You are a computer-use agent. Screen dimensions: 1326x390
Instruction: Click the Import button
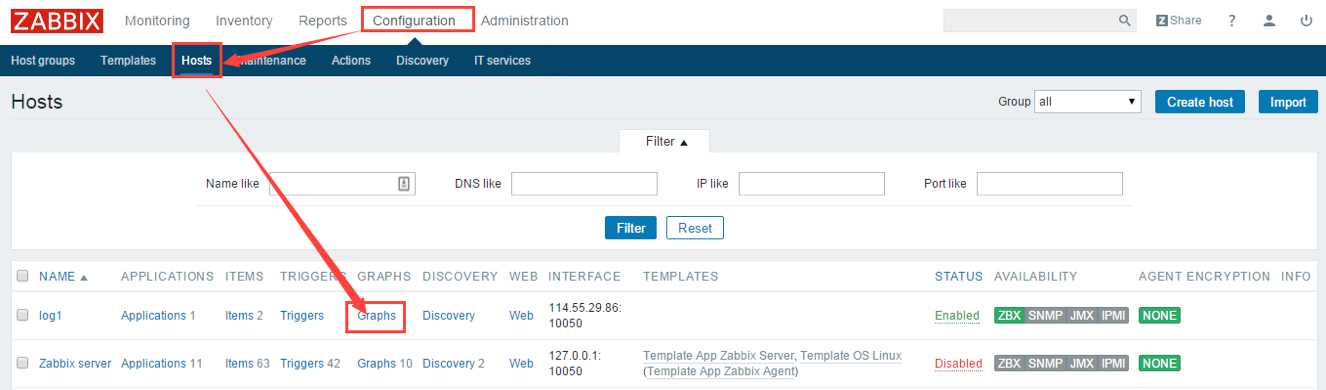tap(1288, 101)
